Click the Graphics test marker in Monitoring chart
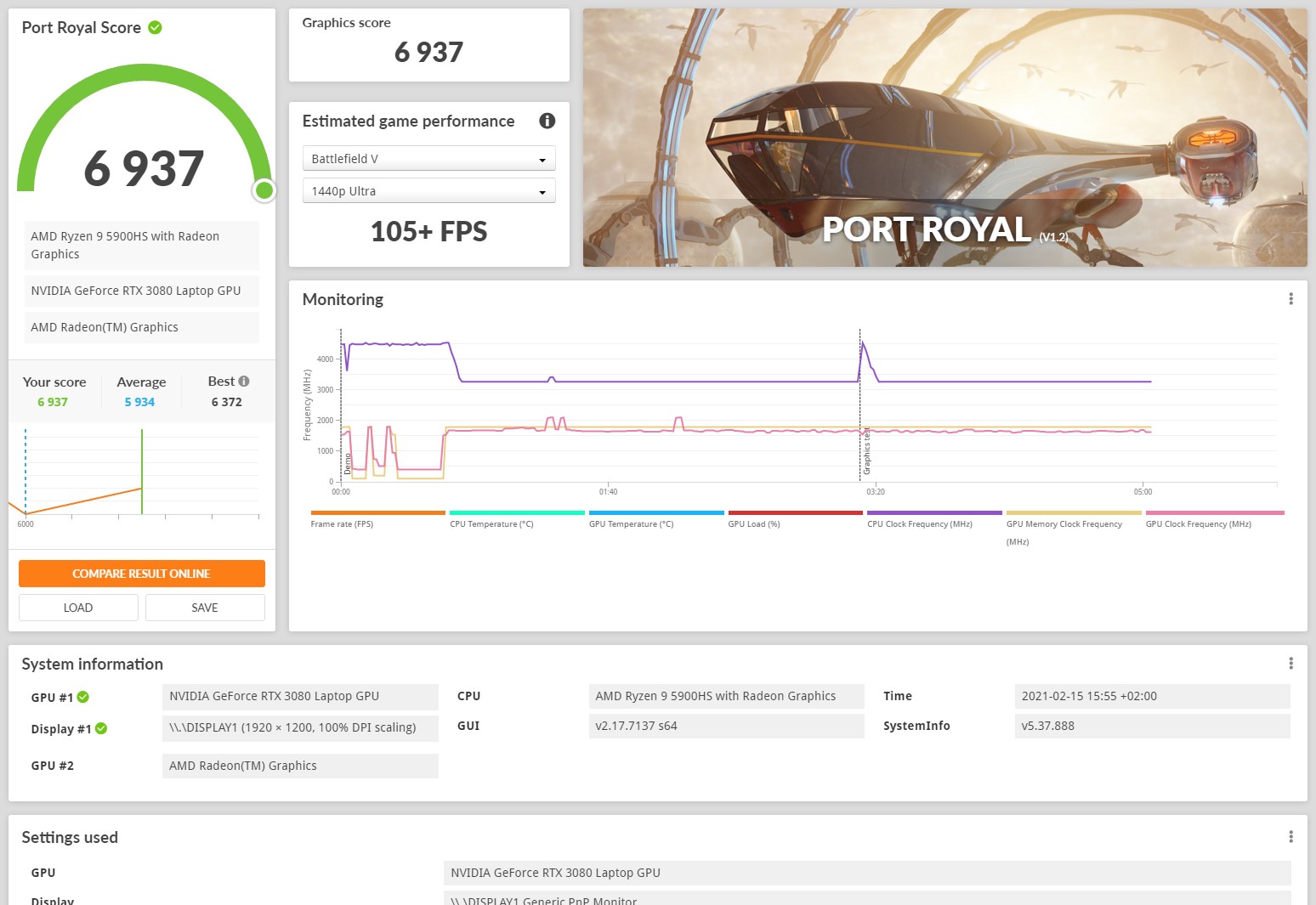 (x=866, y=452)
